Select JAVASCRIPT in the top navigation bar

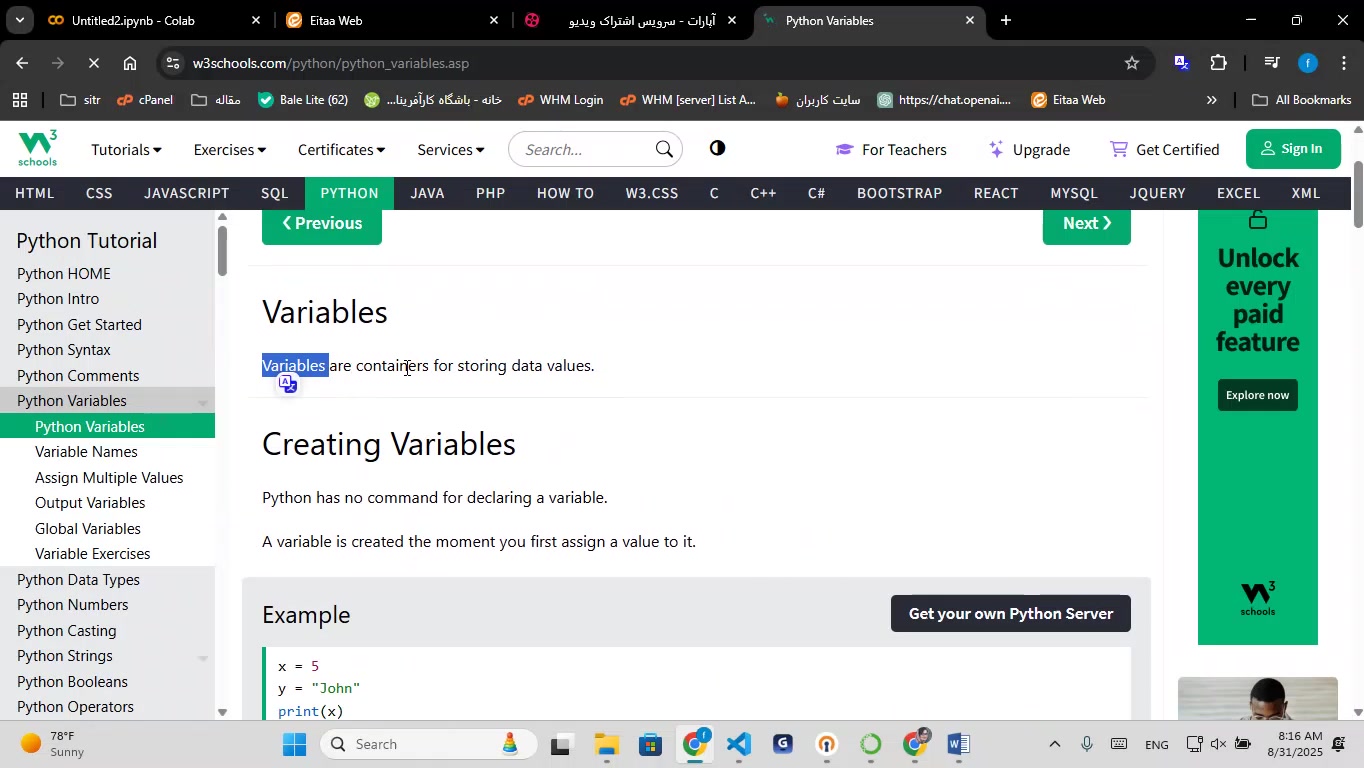pyautogui.click(x=187, y=193)
